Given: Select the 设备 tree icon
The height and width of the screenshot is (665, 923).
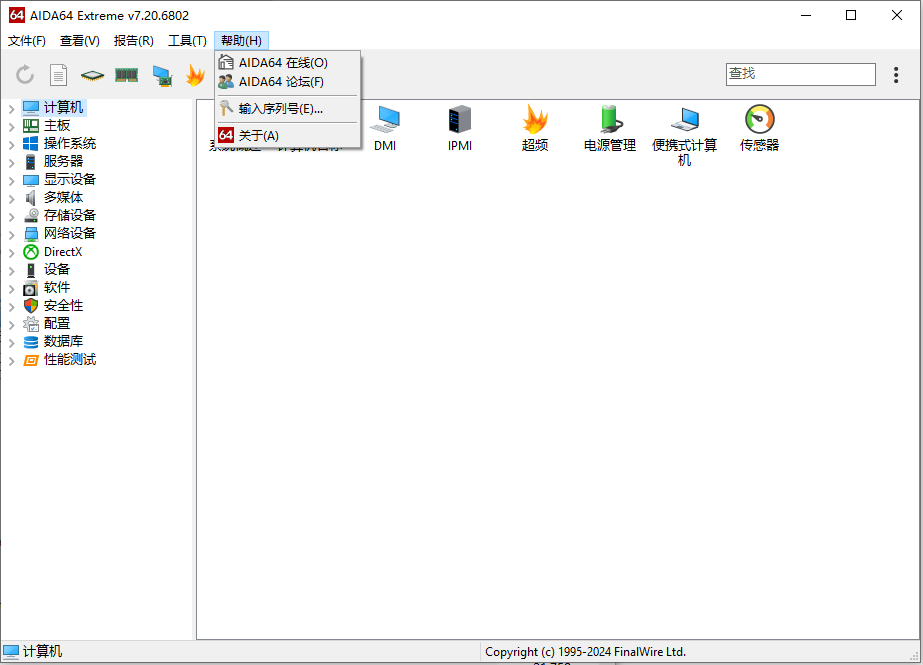Looking at the screenshot, I should coord(31,270).
